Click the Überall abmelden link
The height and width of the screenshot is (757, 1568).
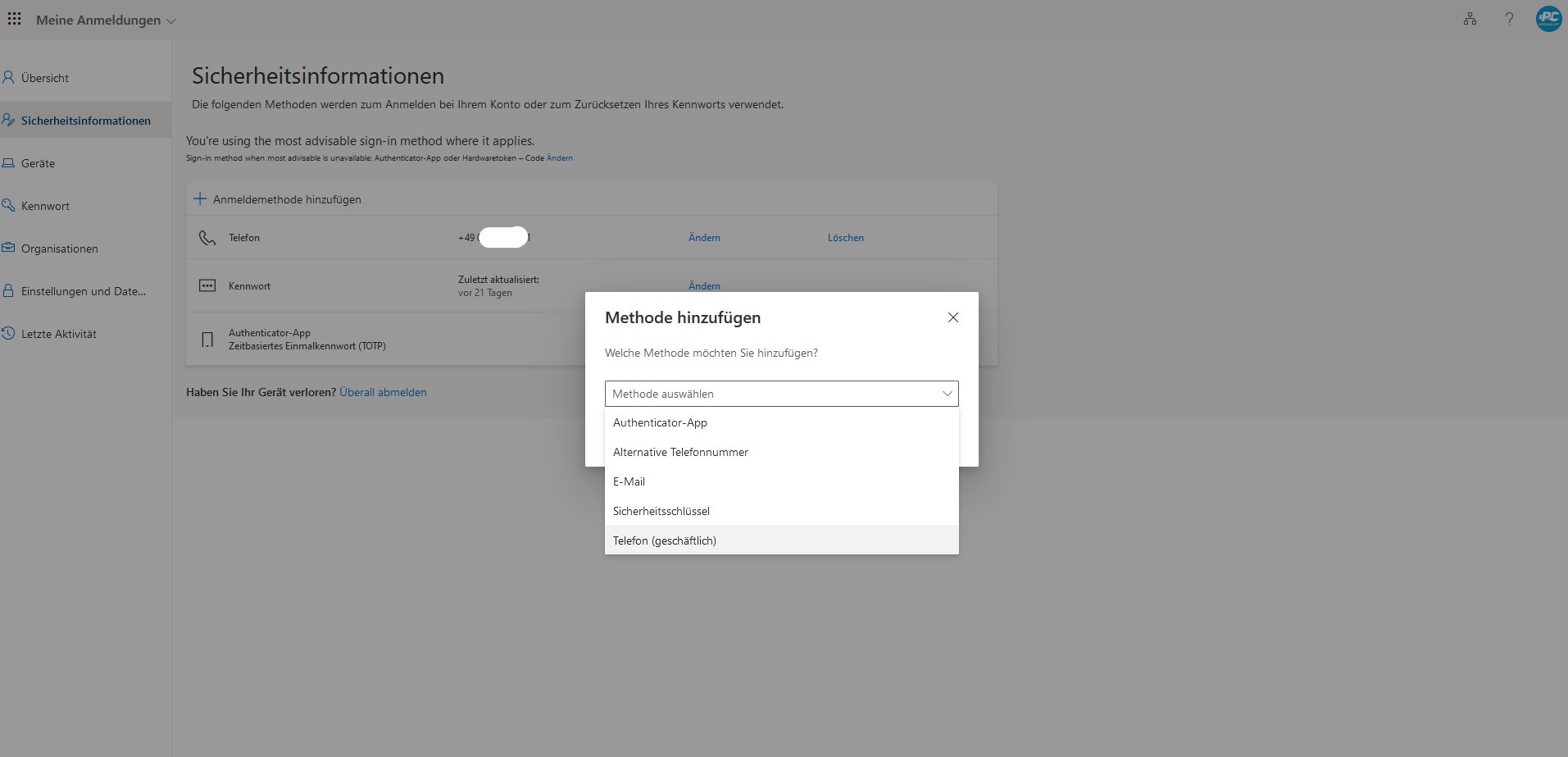(383, 393)
